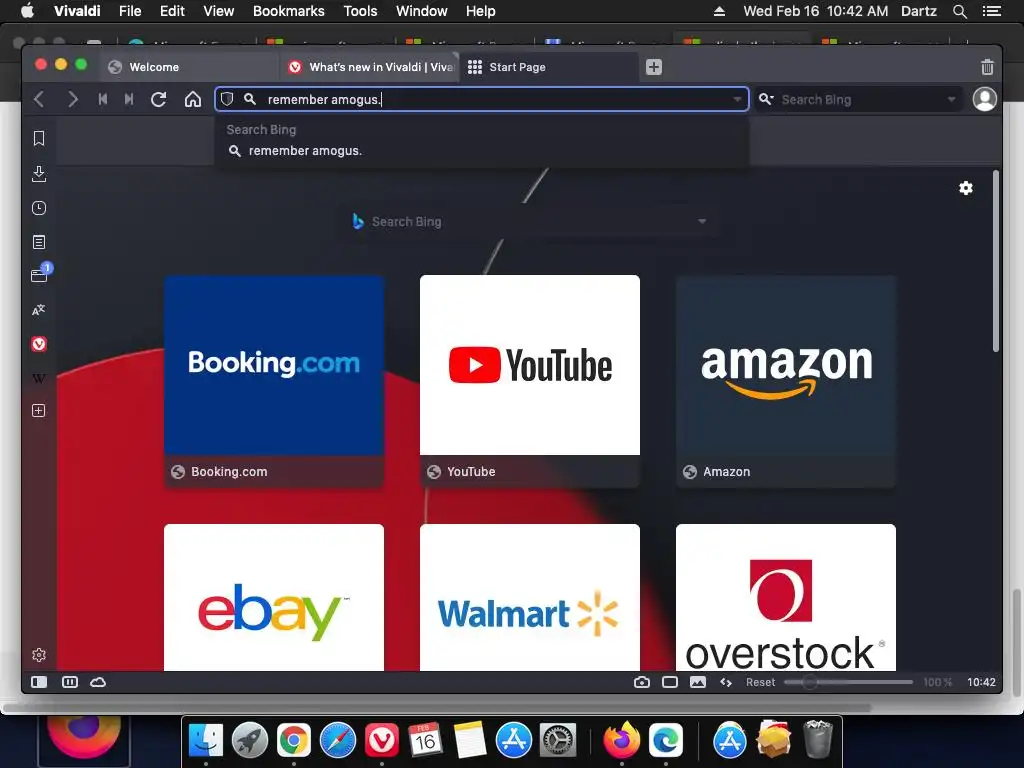
Task: Open the Window panel with badge
Action: [40, 273]
